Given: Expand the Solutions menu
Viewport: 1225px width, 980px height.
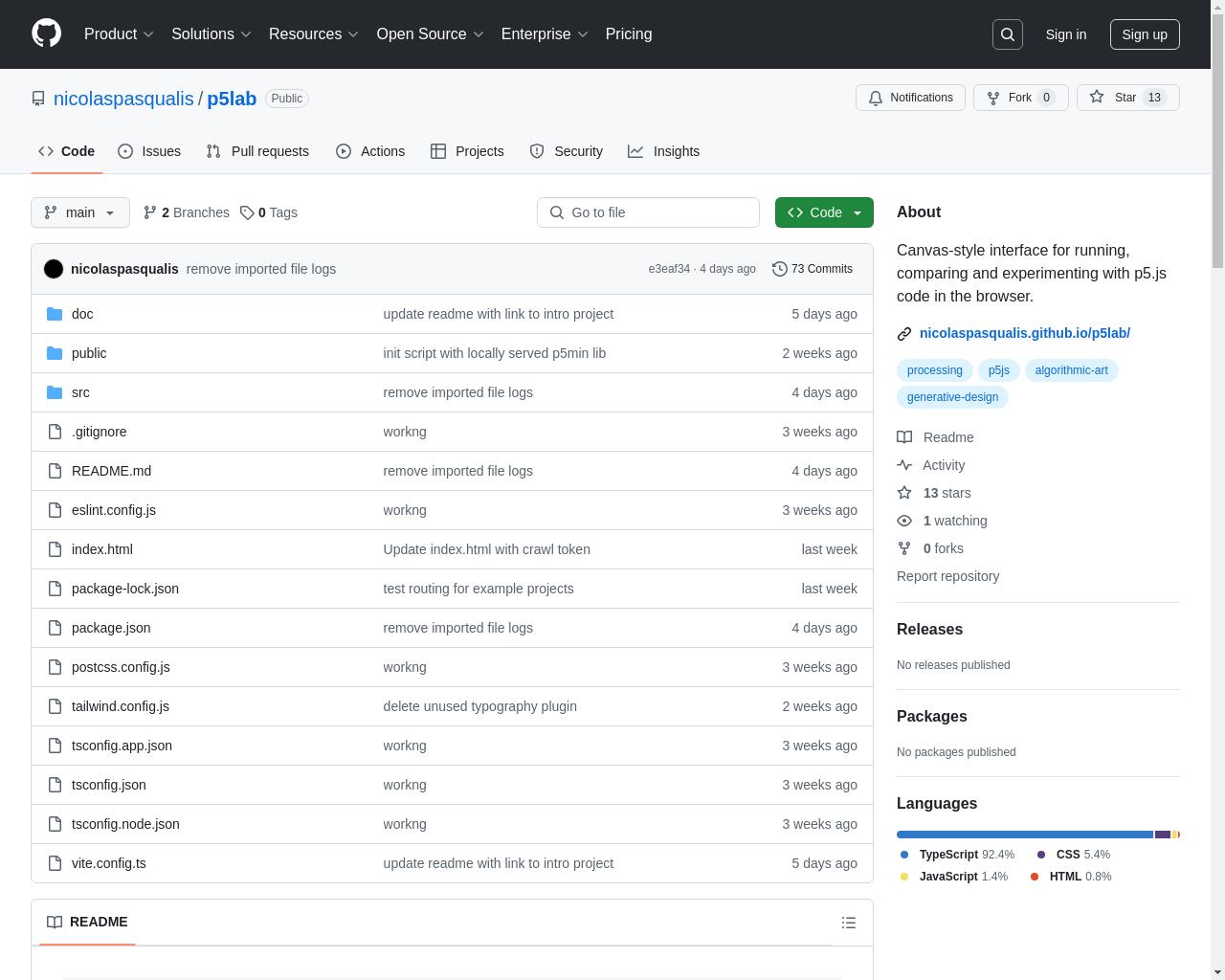Looking at the screenshot, I should (x=212, y=33).
